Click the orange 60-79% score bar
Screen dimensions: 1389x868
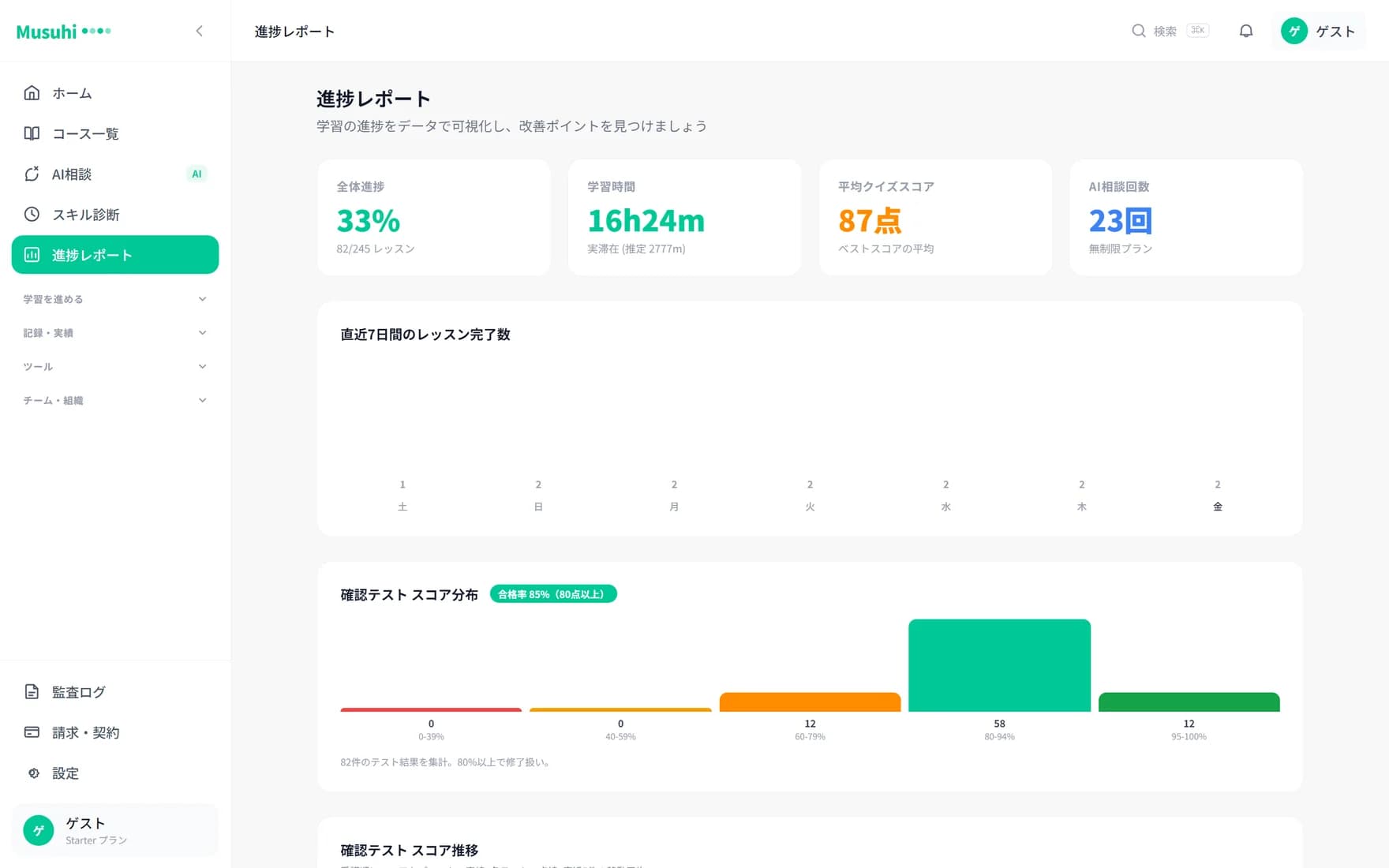[810, 702]
